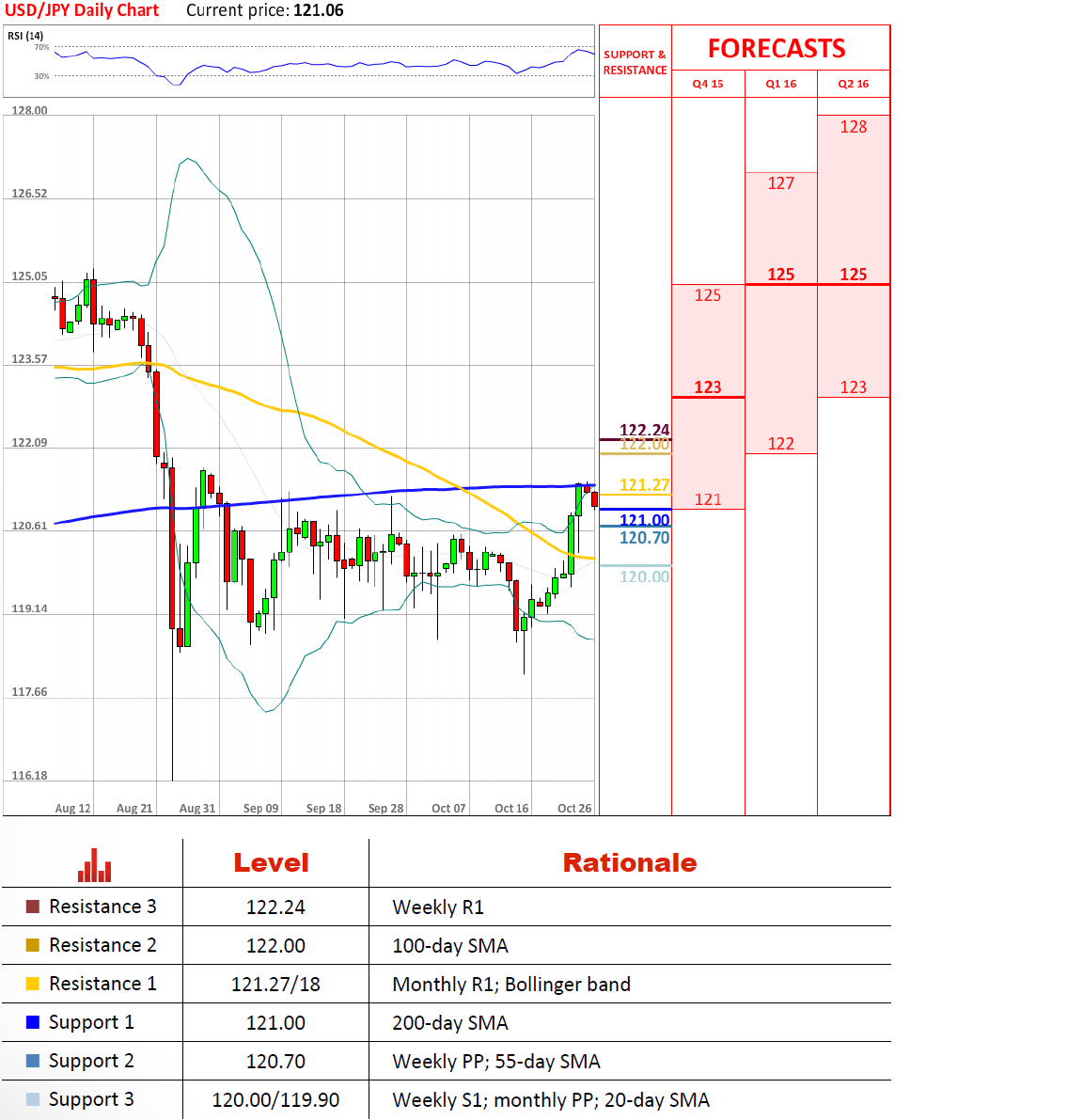
Task: Click the Sep 28 date axis label
Action: [385, 809]
